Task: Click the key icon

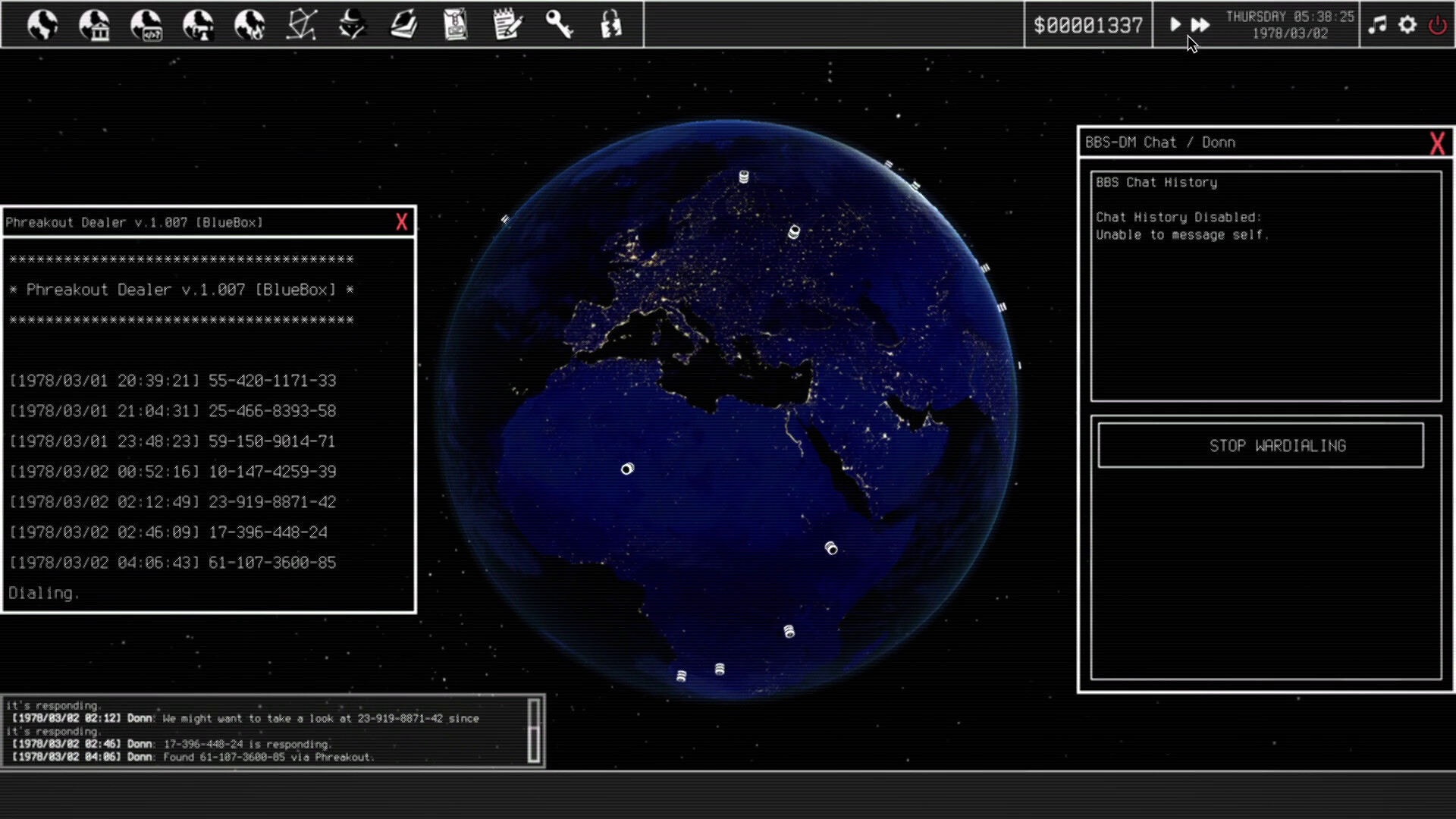Action: [x=559, y=25]
